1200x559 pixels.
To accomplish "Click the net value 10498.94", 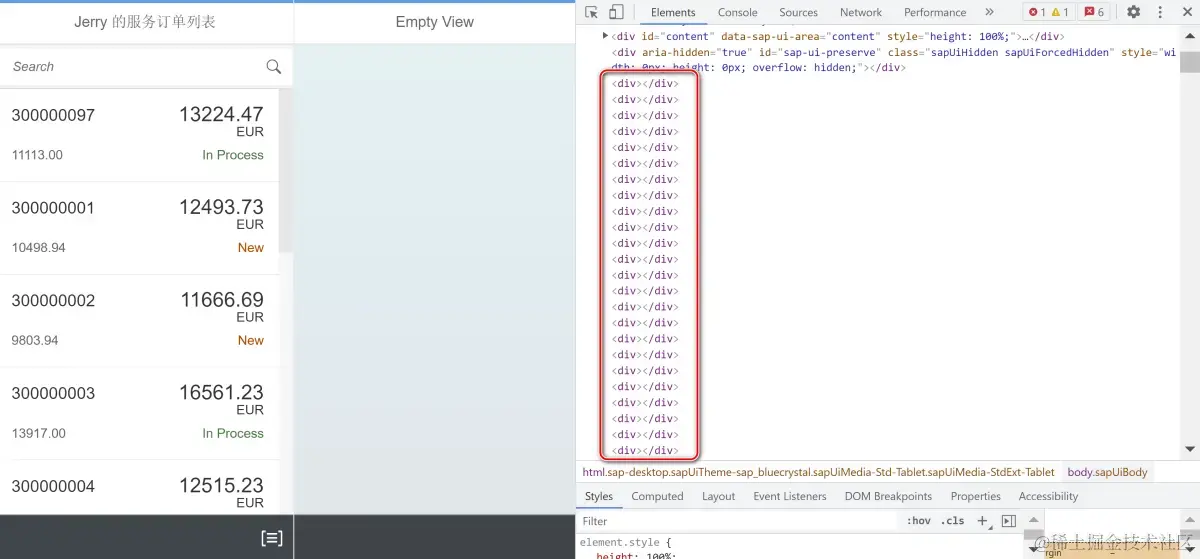I will tap(38, 248).
